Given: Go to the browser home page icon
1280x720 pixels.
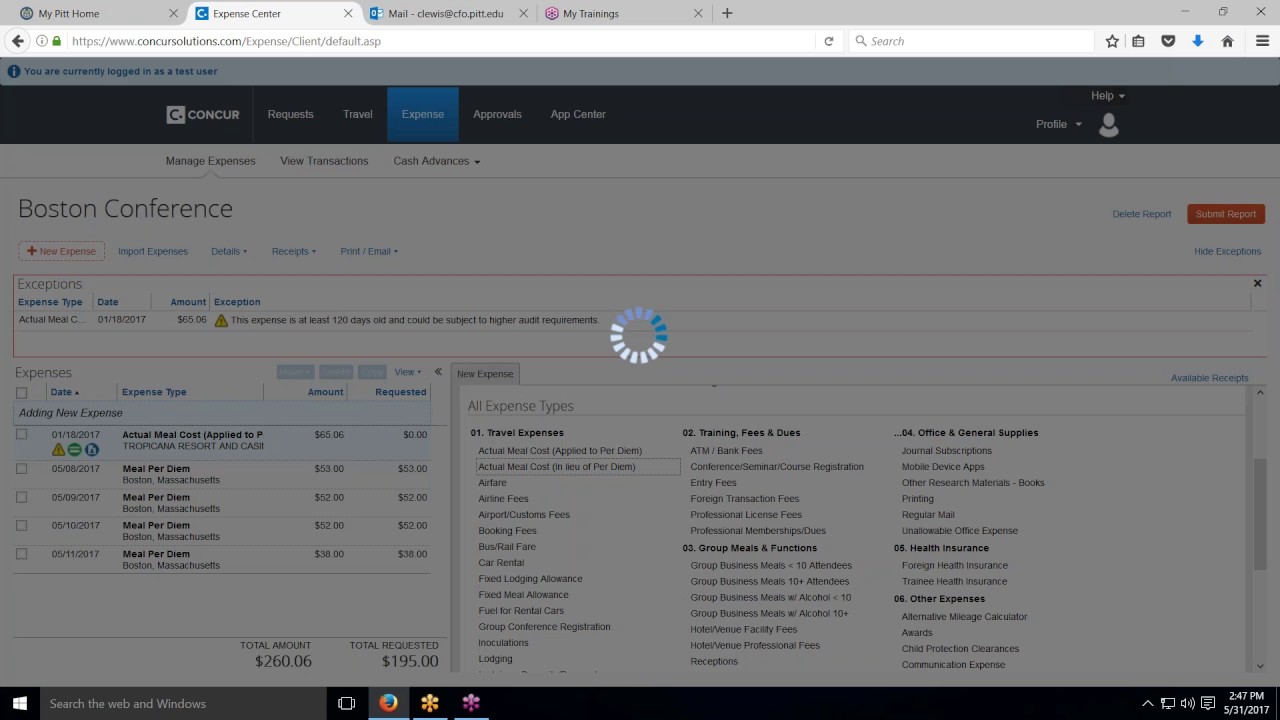Looking at the screenshot, I should pyautogui.click(x=1227, y=41).
